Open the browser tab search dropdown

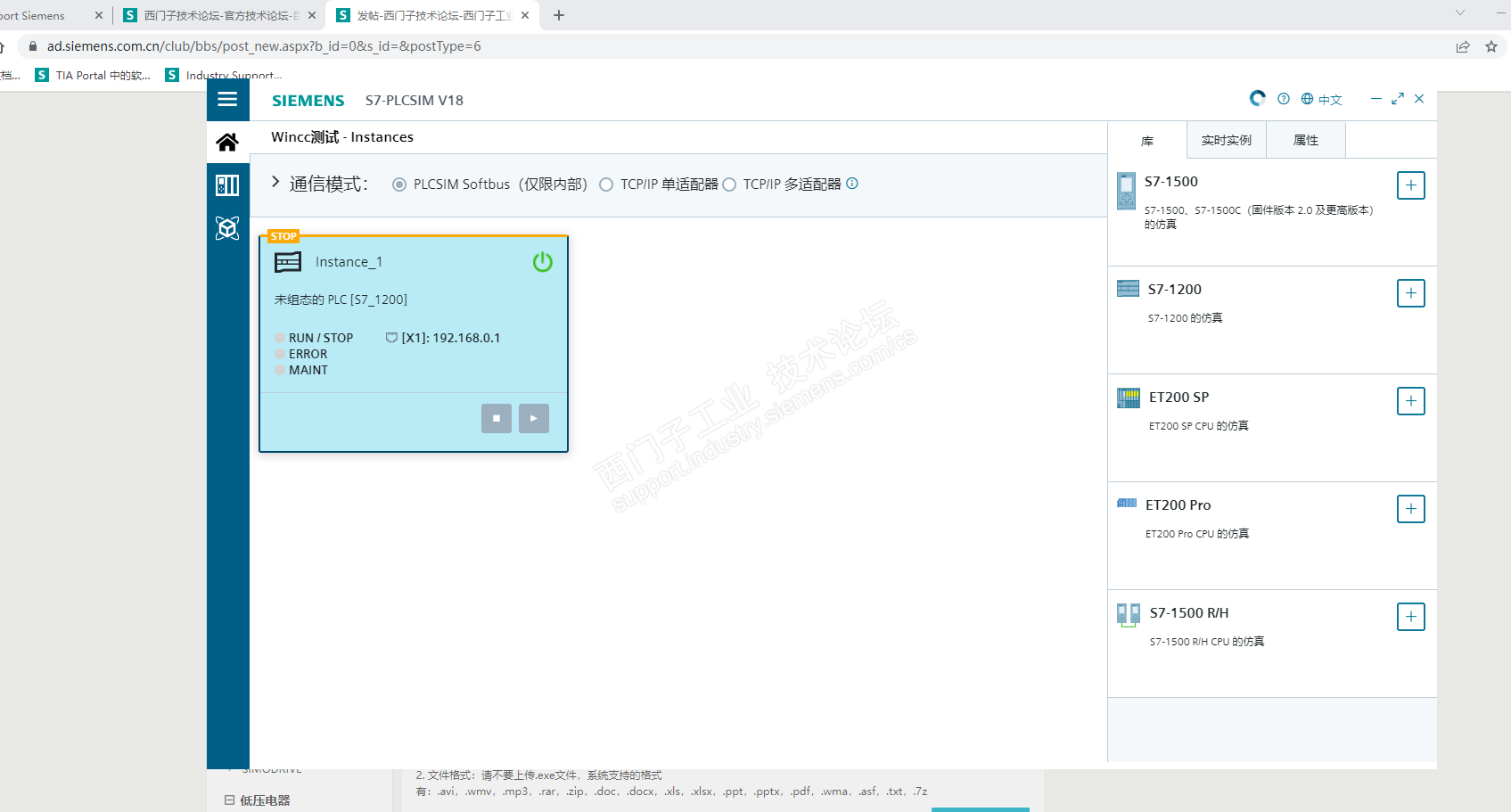[1460, 13]
